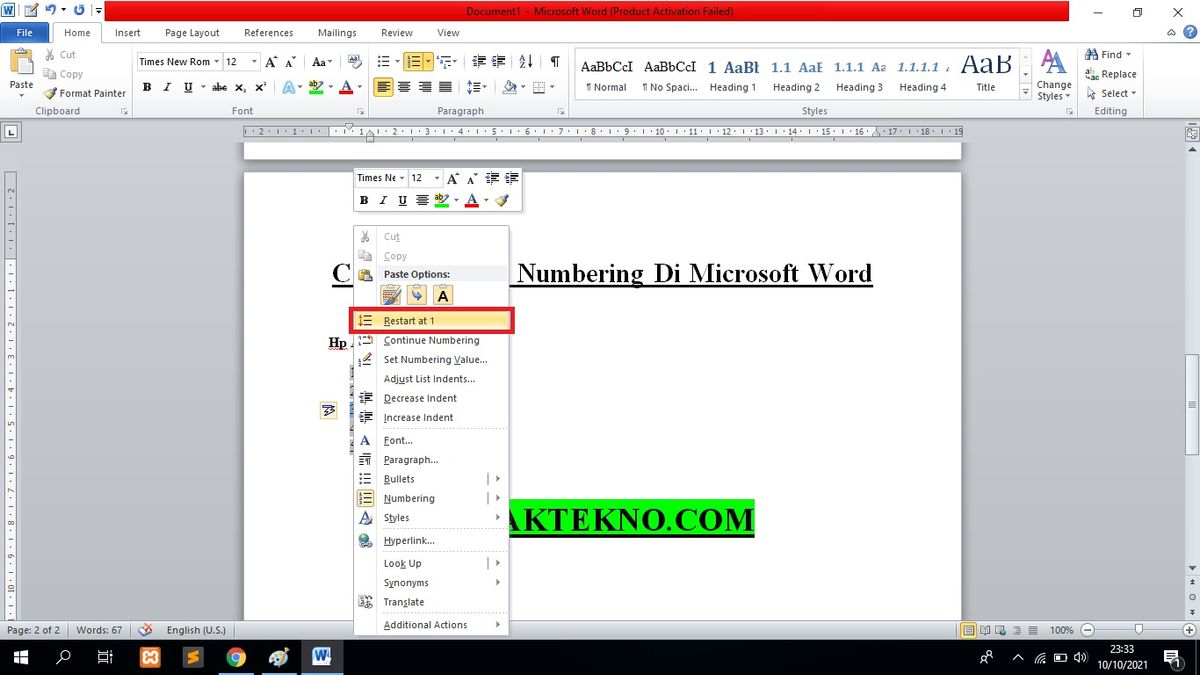Viewport: 1200px width, 675px height.
Task: Toggle Bold in the ribbon Font group
Action: (x=147, y=88)
